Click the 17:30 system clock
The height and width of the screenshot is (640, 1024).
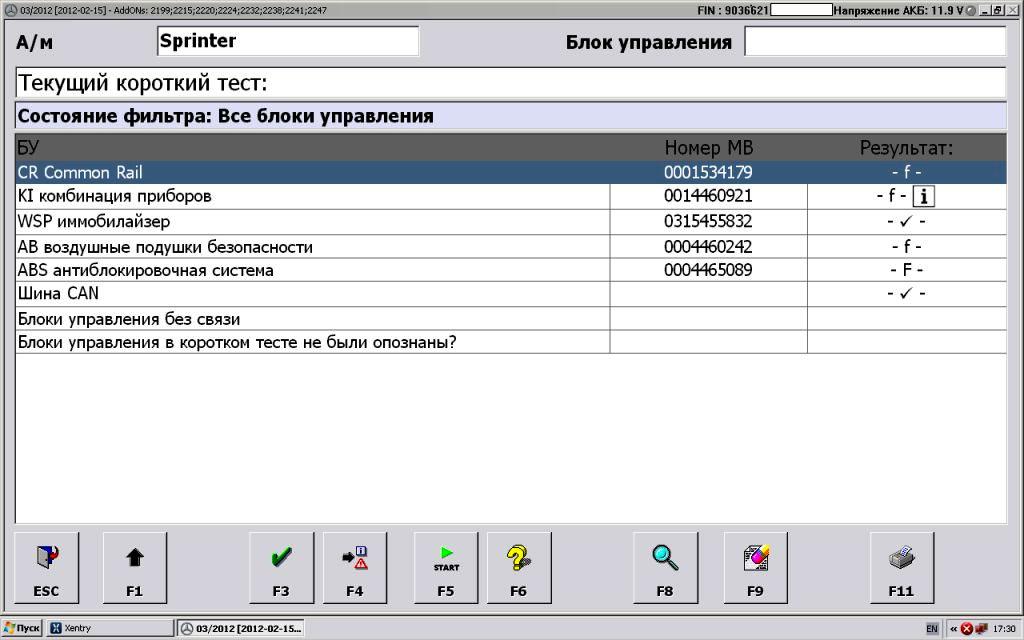[1004, 629]
